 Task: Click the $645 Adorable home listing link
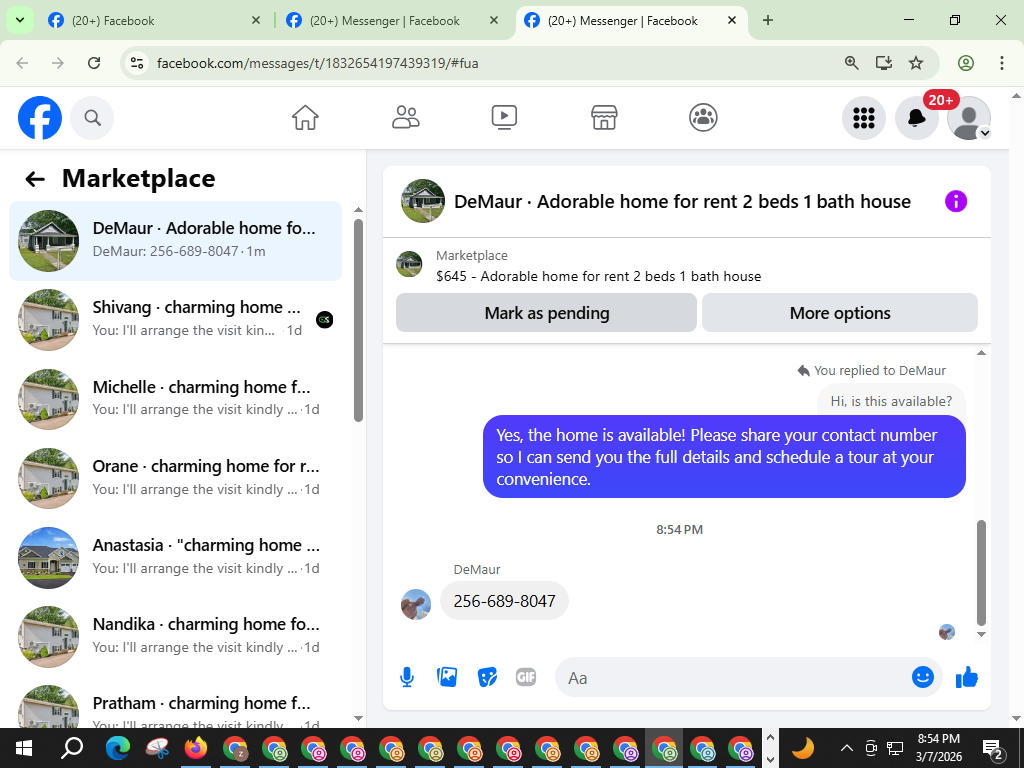coord(598,276)
